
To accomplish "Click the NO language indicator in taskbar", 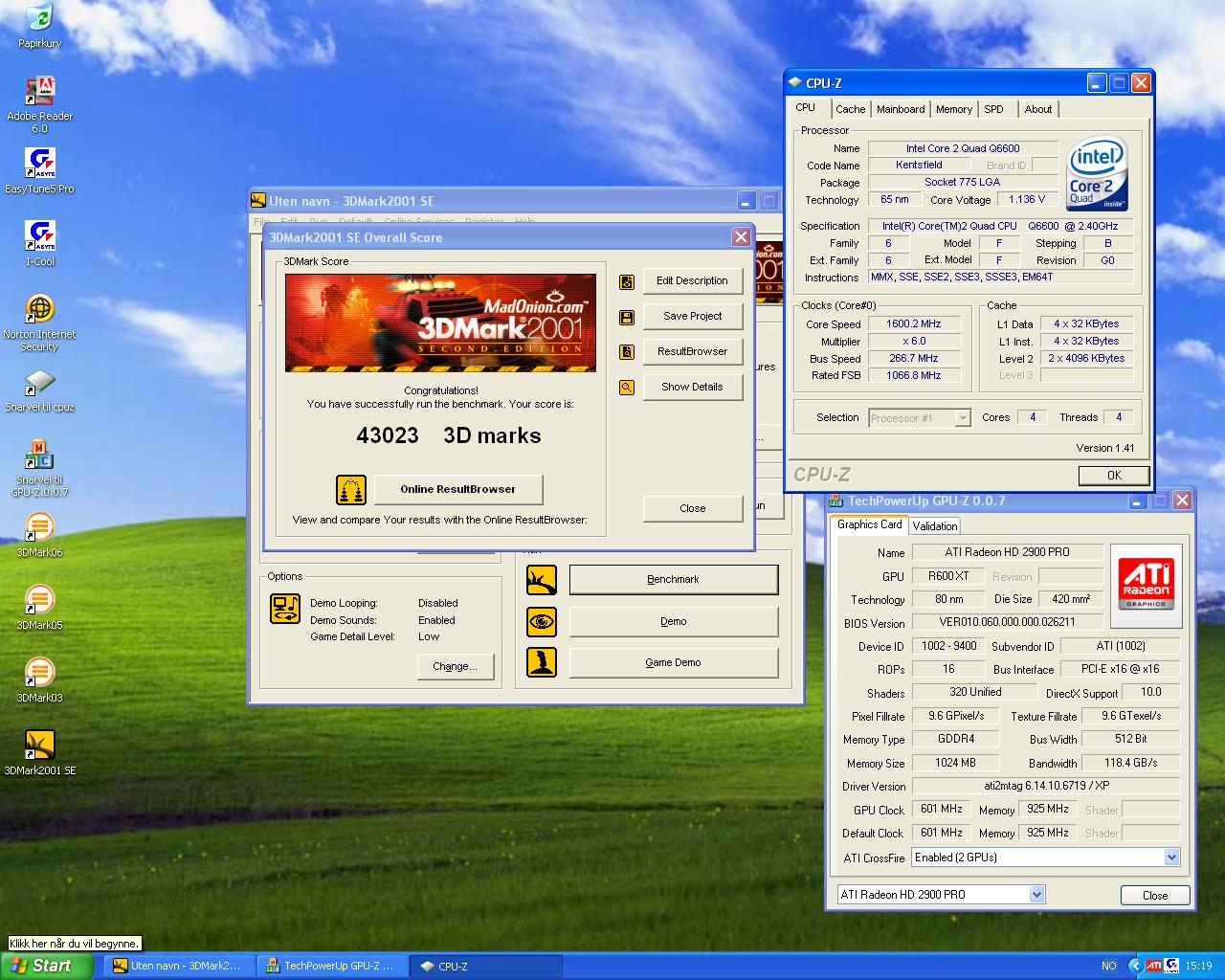I will click(x=1109, y=967).
